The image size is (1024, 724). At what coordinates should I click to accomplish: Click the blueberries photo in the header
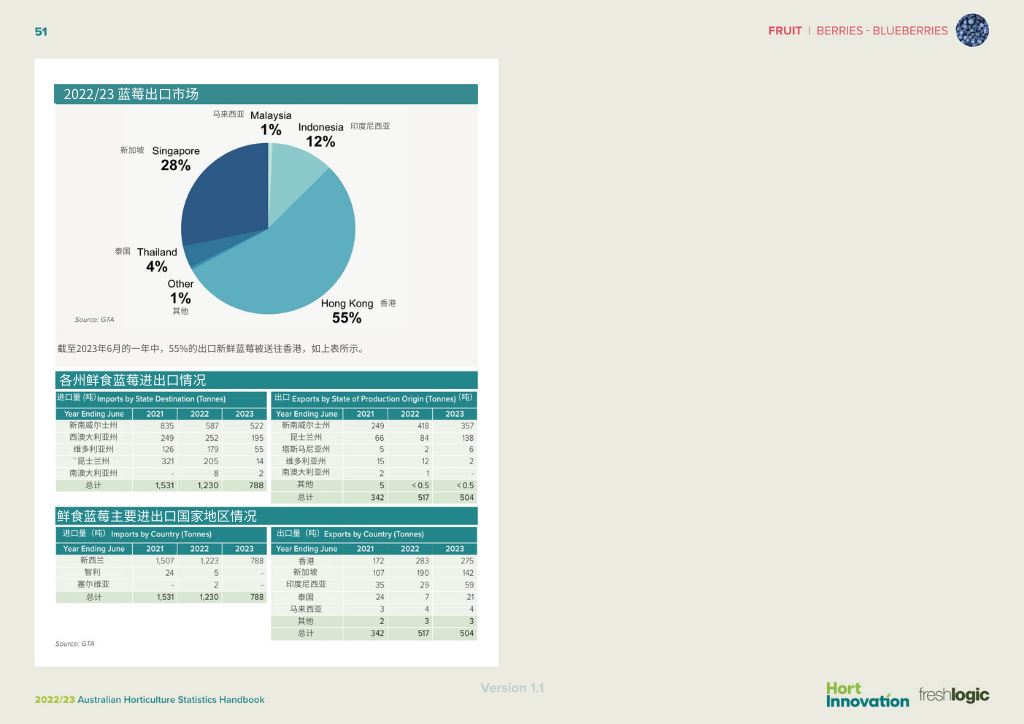point(972,31)
